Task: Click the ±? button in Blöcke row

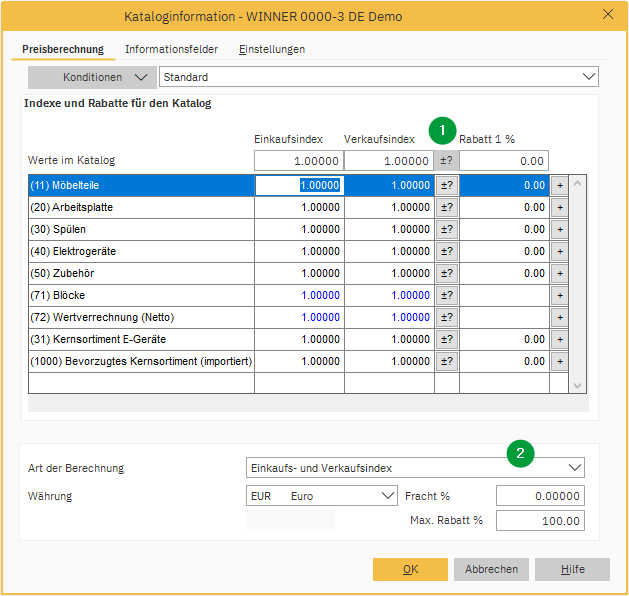Action: pyautogui.click(x=447, y=295)
